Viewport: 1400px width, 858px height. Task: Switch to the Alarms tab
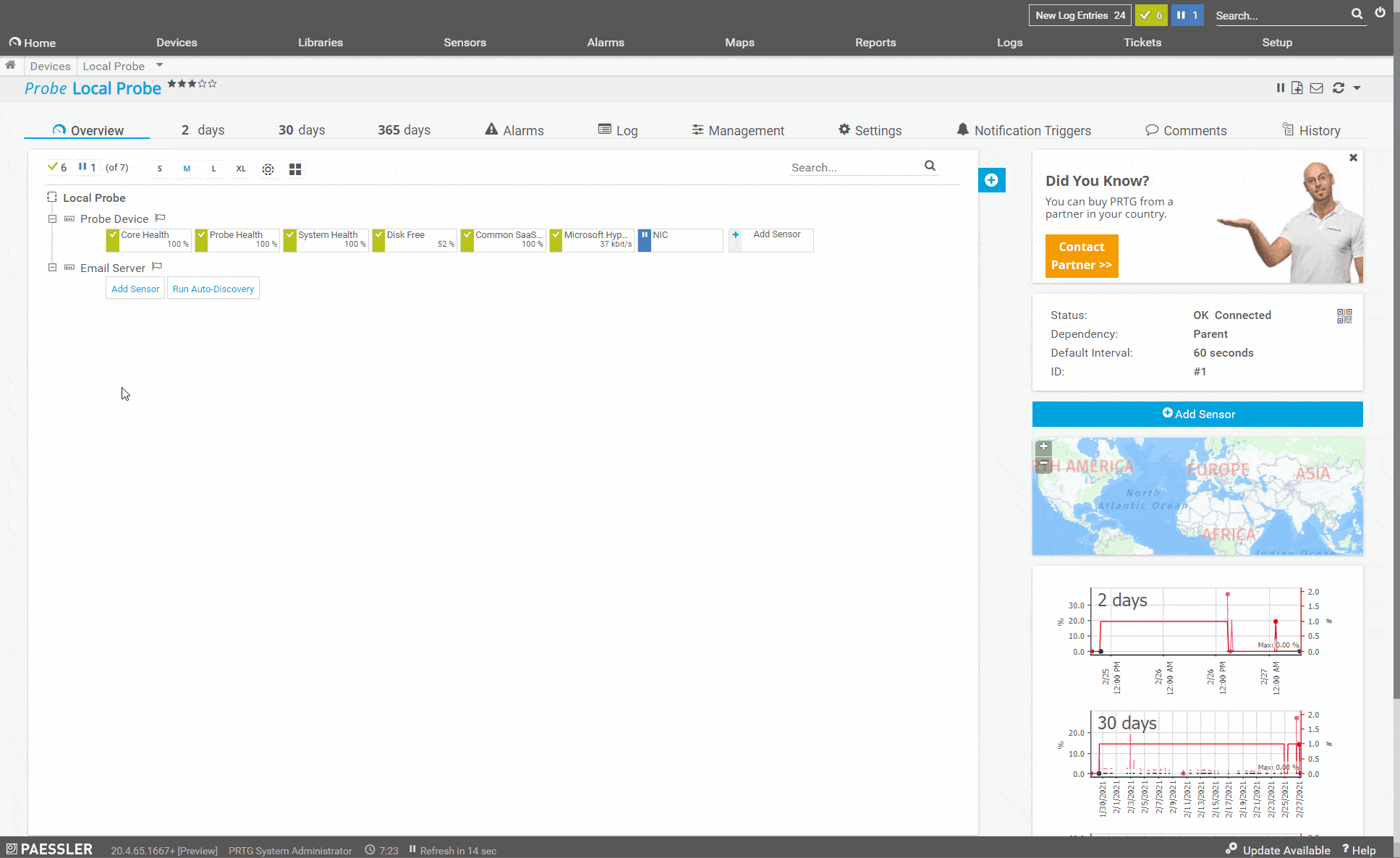(x=514, y=130)
